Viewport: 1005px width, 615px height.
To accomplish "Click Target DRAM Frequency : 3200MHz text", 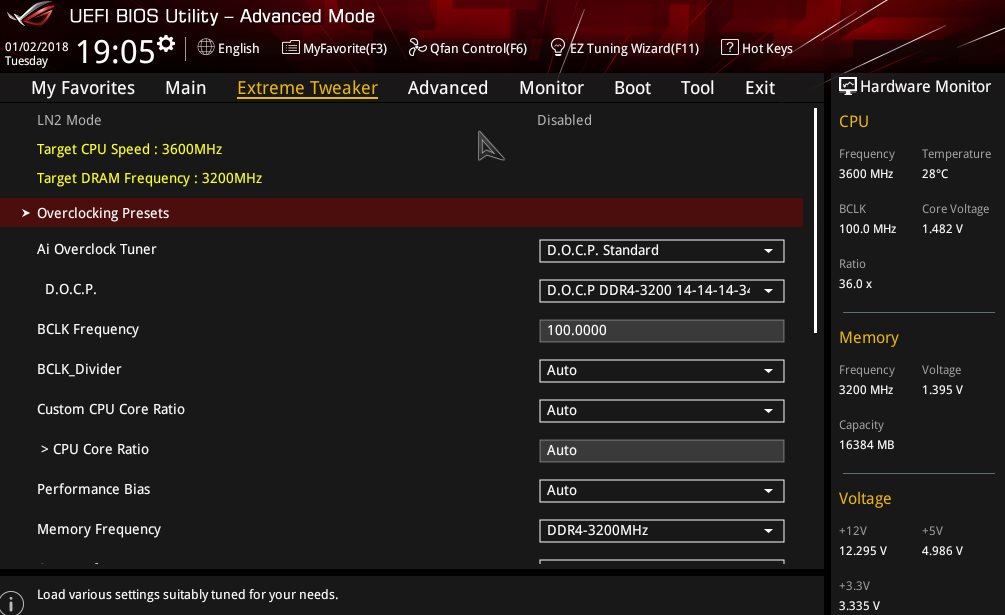I will point(149,178).
